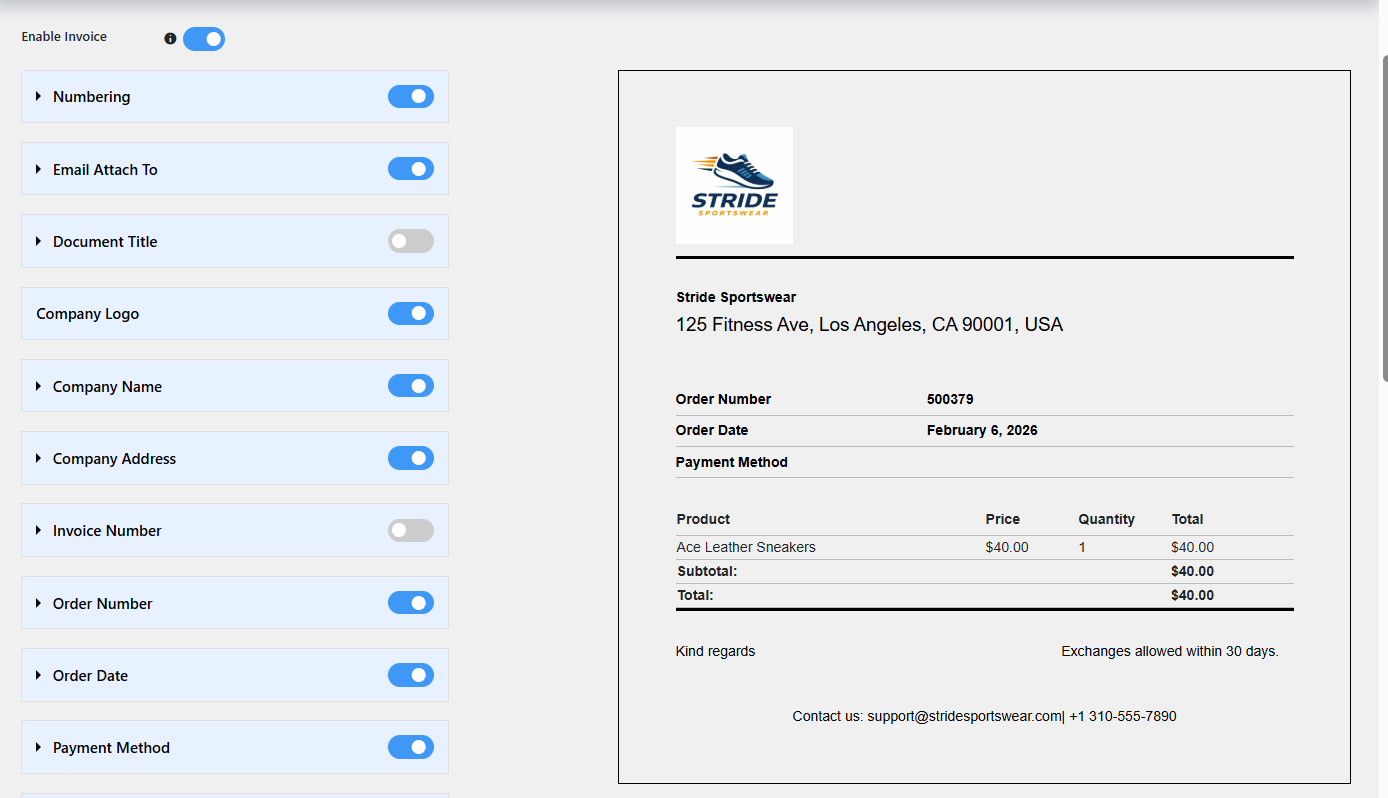Click the Order Number label in the preview
Screen dimensions: 1388x798
(723, 399)
